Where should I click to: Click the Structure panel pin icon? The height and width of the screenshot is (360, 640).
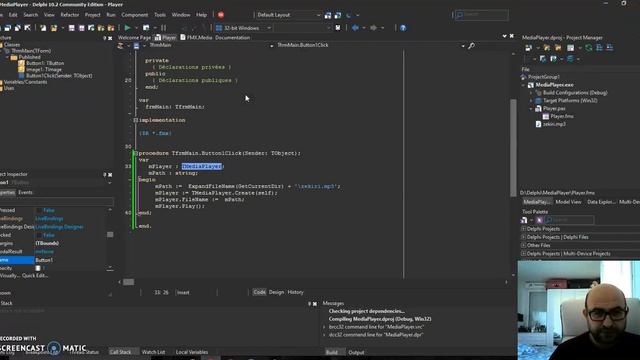coord(104,38)
